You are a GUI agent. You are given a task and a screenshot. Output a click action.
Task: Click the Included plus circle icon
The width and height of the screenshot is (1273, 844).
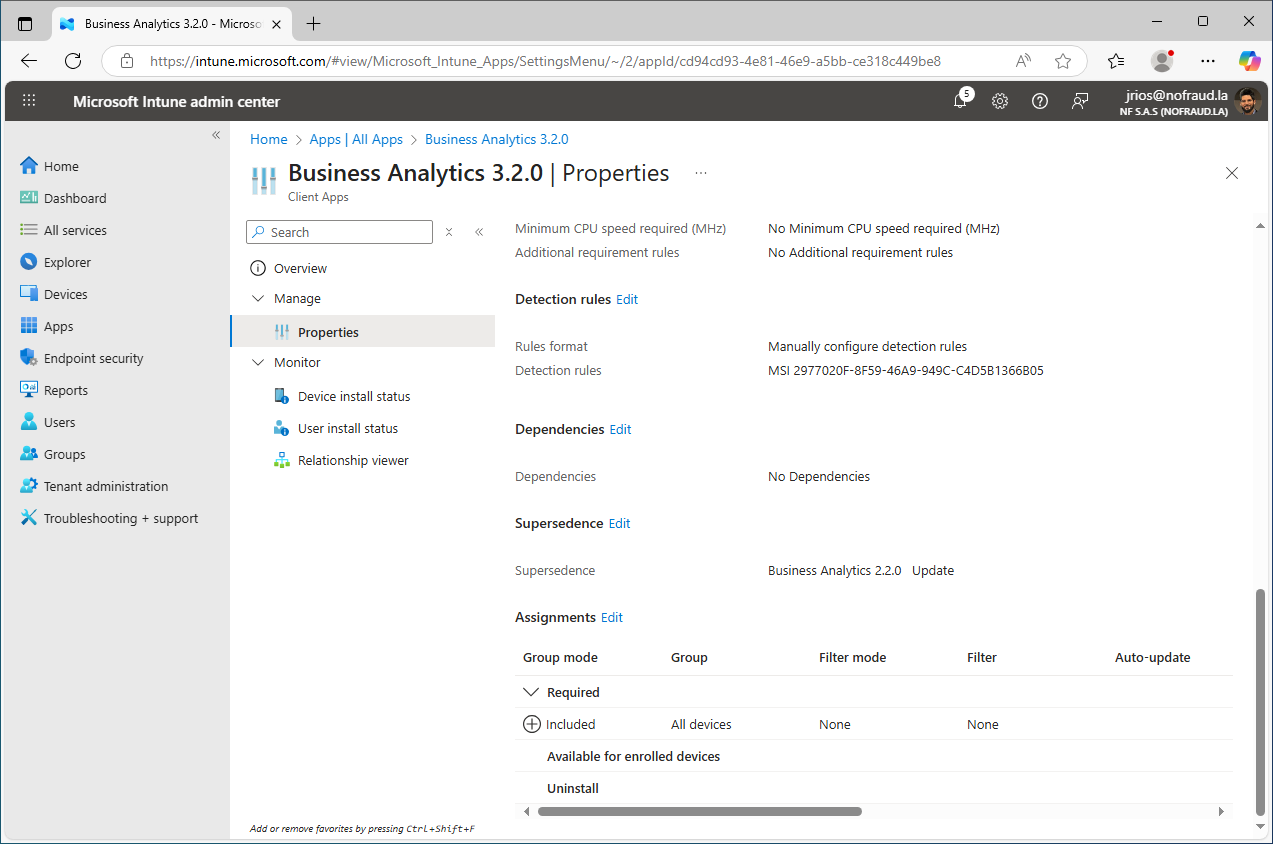[x=532, y=724]
